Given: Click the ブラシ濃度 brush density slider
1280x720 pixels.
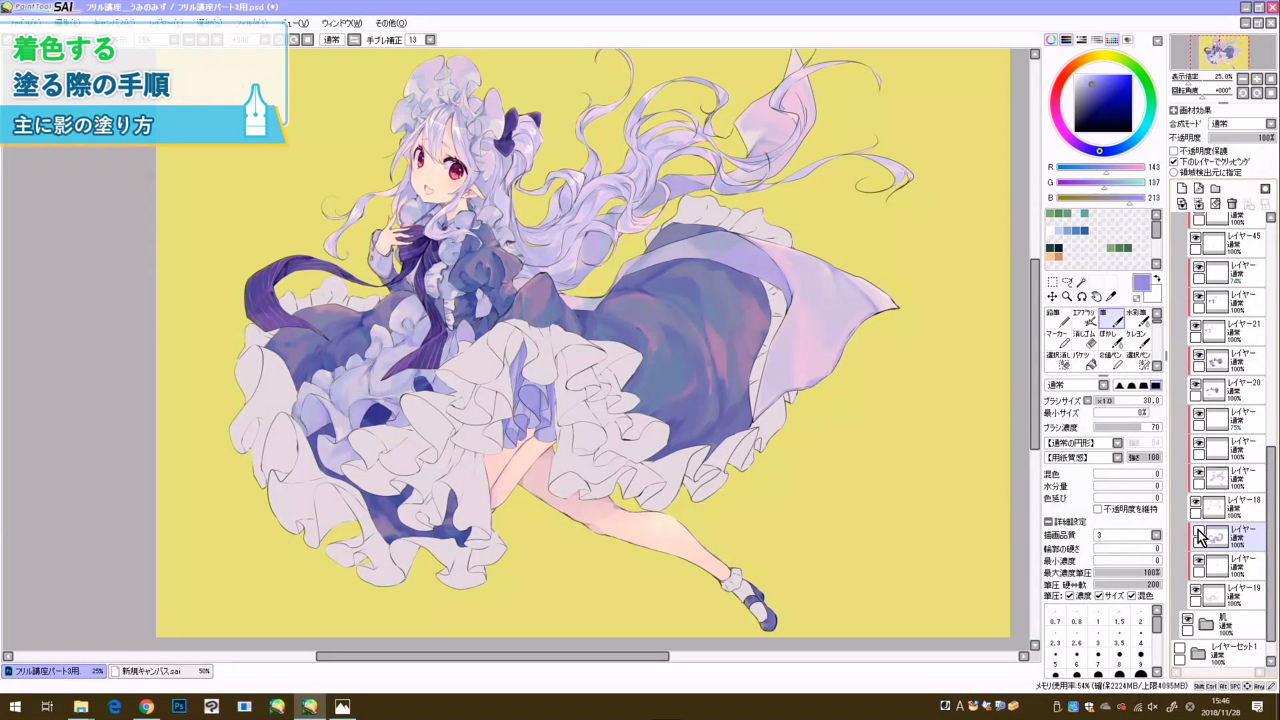Looking at the screenshot, I should [1127, 428].
